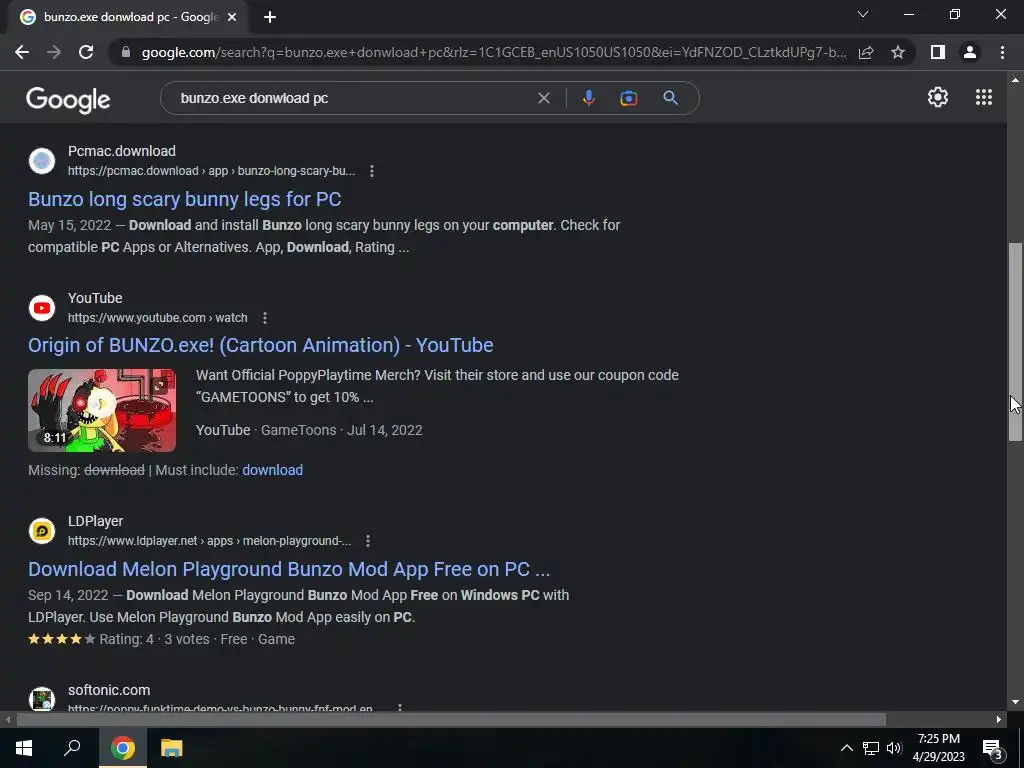Click the pcmac.download URL breadcrumb

(x=212, y=171)
